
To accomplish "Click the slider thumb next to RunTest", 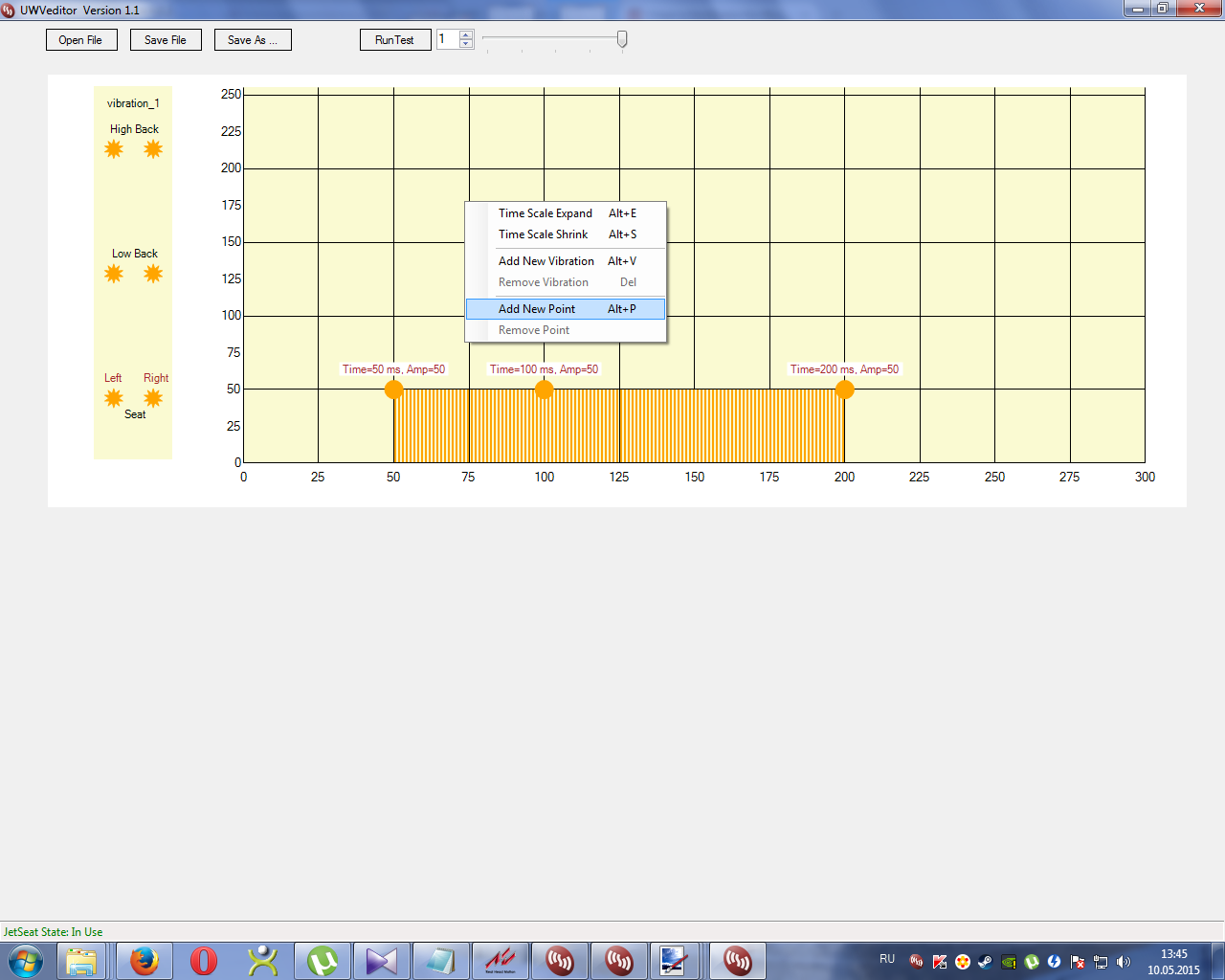I will [622, 39].
